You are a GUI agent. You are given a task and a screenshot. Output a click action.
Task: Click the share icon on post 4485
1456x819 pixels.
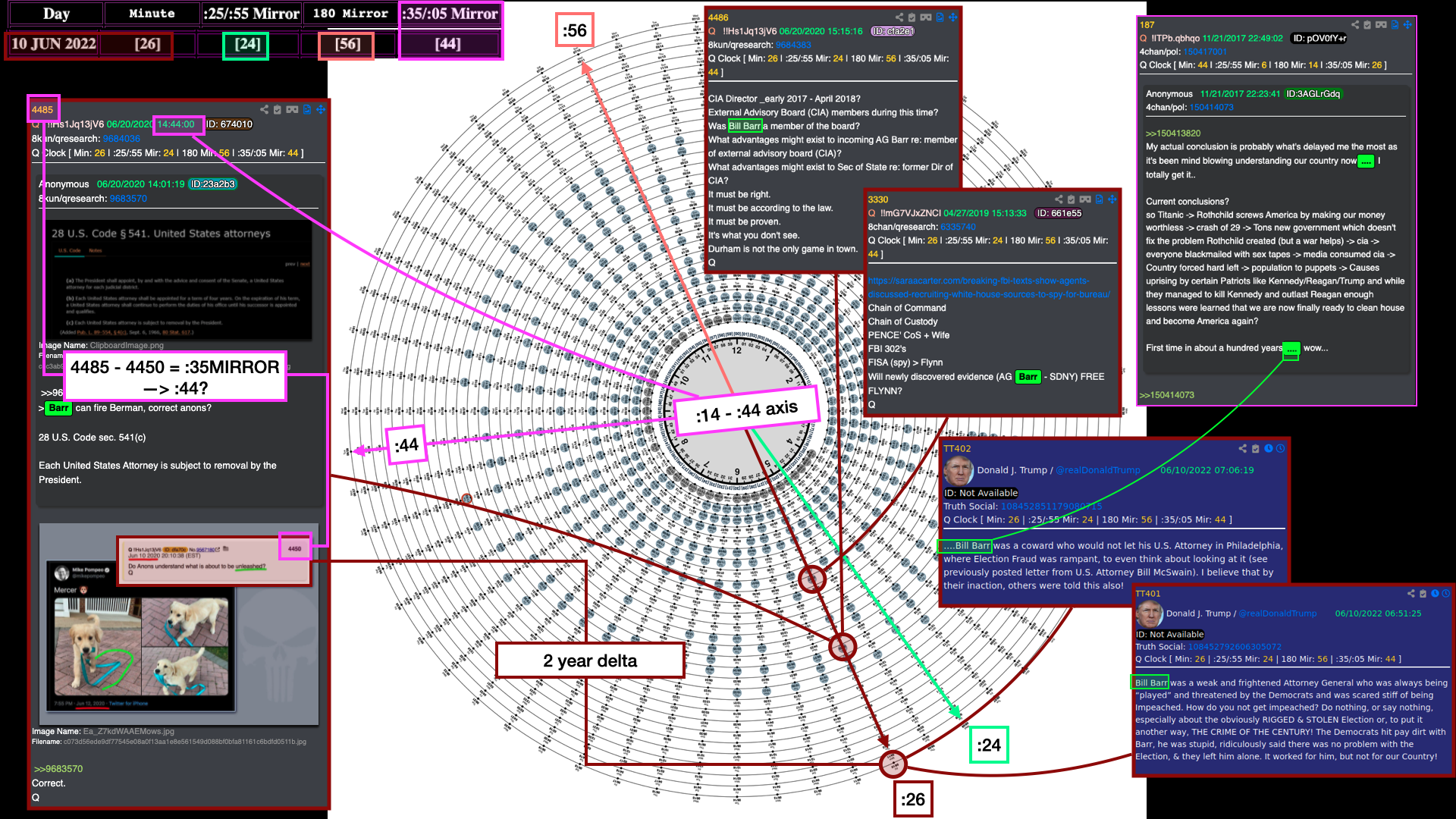(x=264, y=110)
